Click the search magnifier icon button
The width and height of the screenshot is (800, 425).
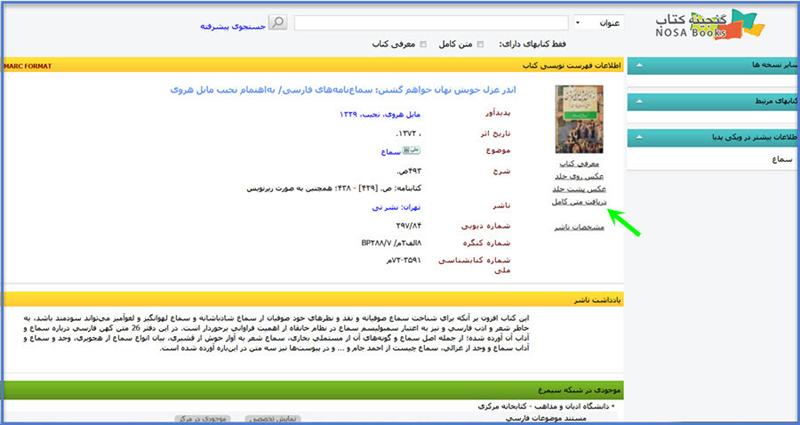[279, 22]
